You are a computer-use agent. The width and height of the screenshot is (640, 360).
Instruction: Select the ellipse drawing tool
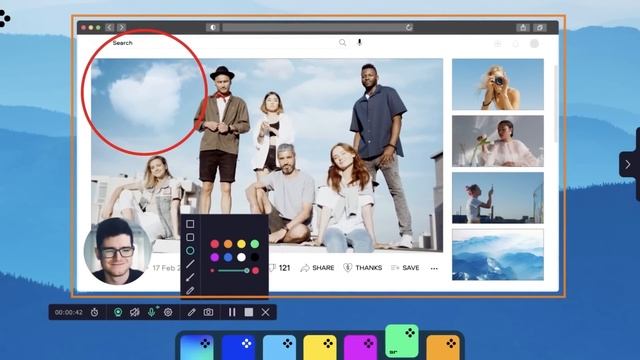(190, 251)
